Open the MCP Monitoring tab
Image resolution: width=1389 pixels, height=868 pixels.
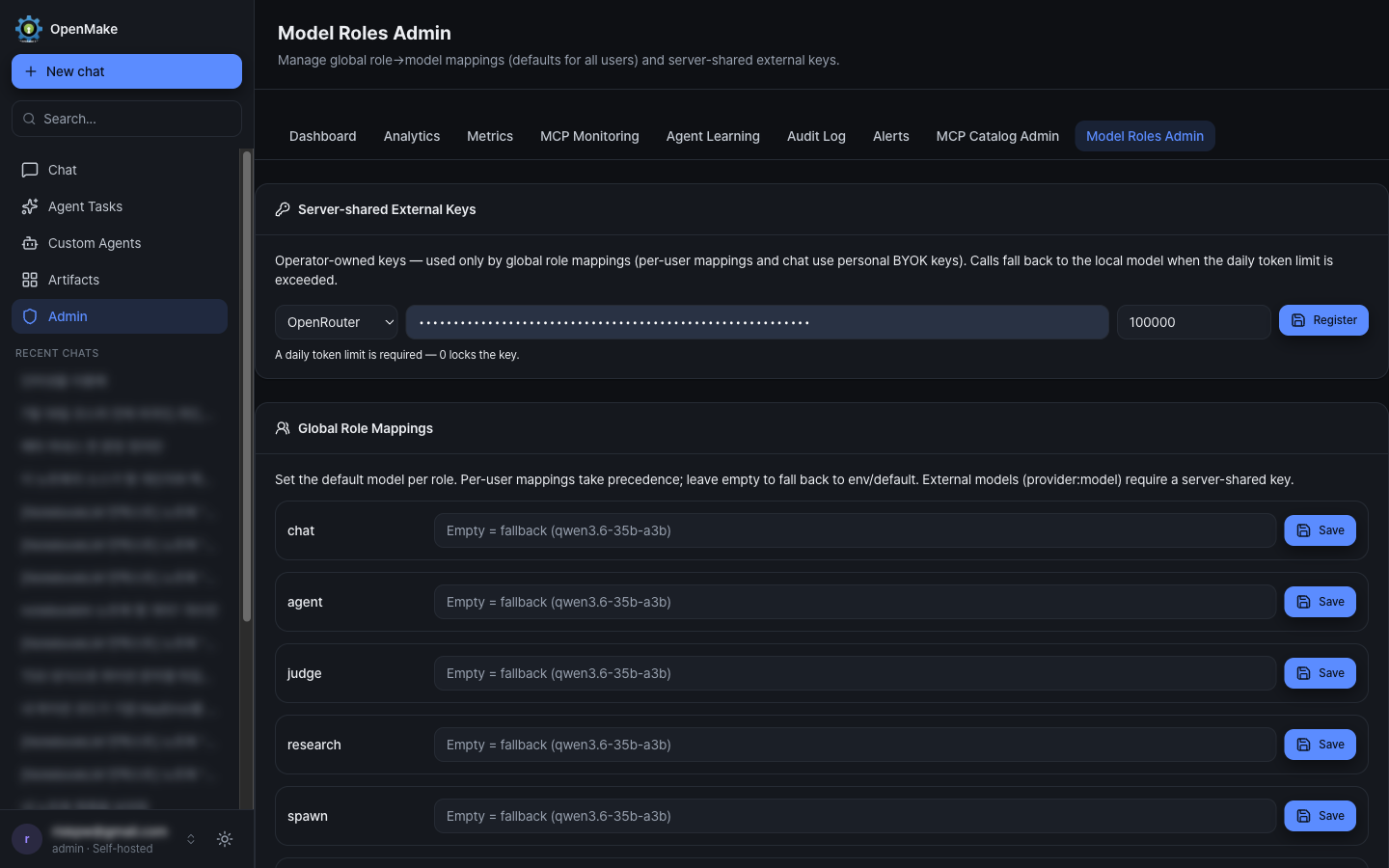(589, 136)
